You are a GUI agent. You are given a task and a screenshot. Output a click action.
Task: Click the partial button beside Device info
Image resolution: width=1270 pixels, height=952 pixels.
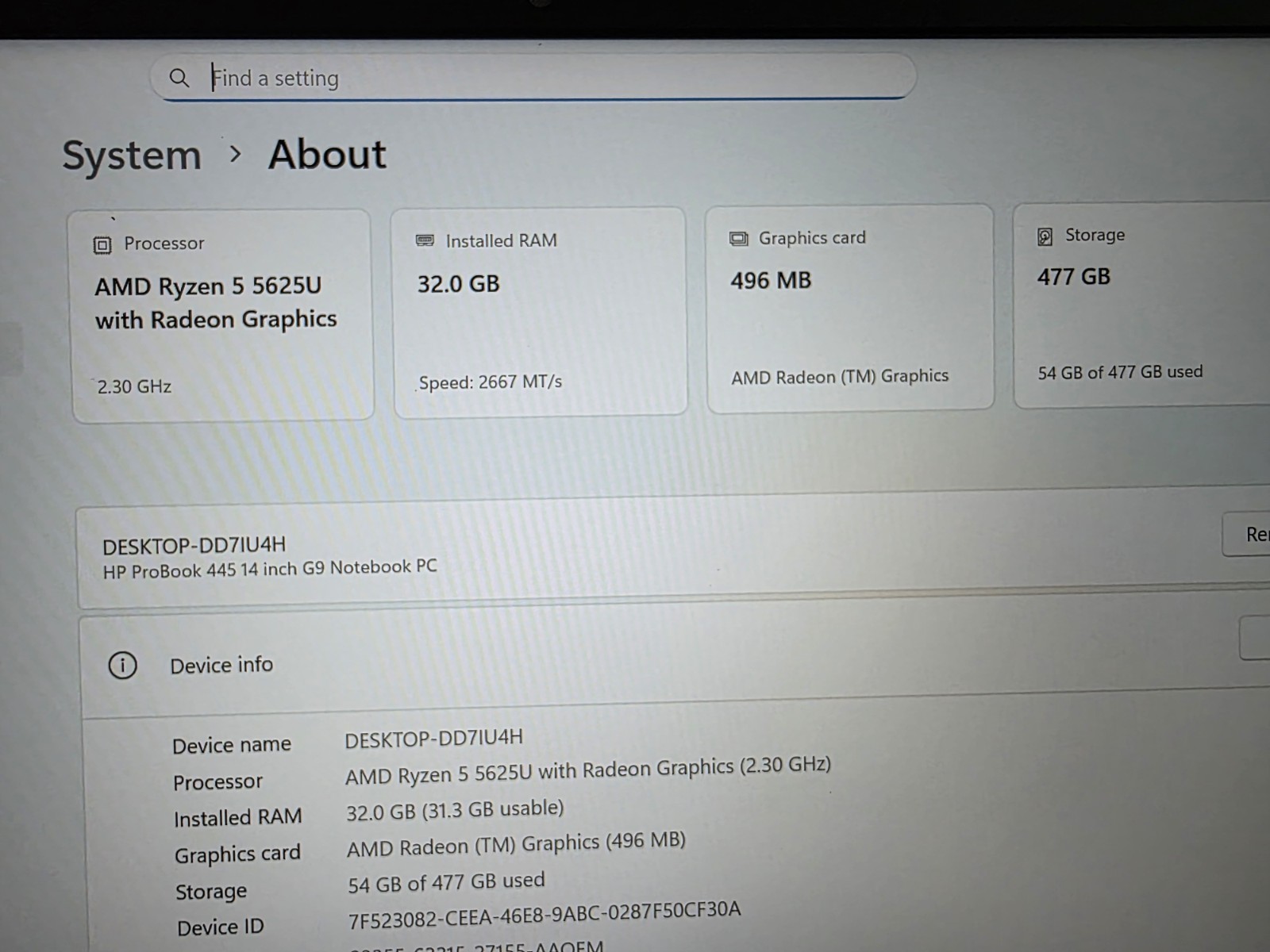point(1255,638)
